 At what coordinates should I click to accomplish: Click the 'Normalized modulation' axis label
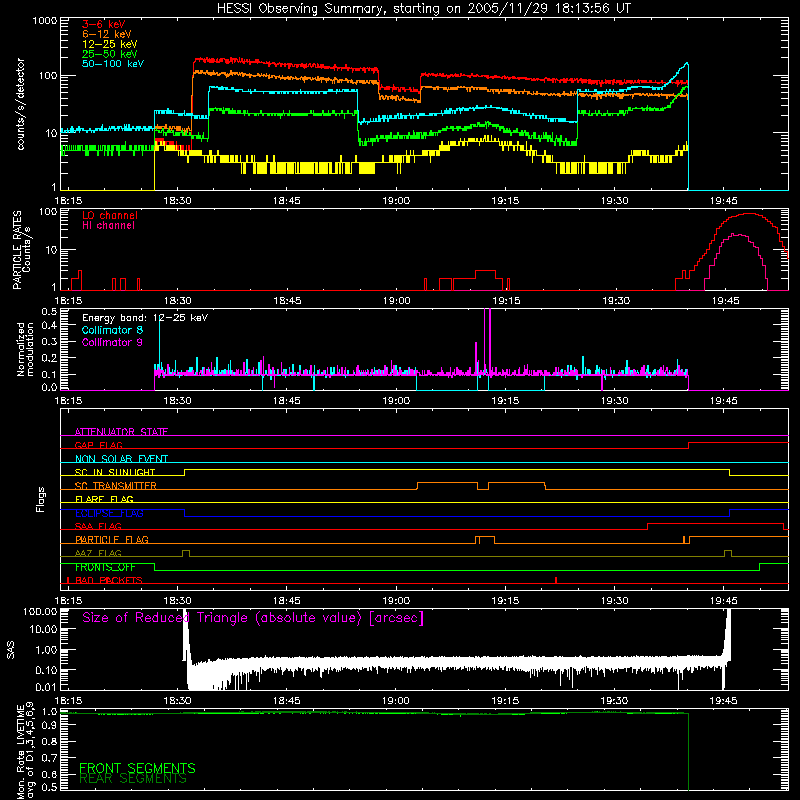coord(25,349)
